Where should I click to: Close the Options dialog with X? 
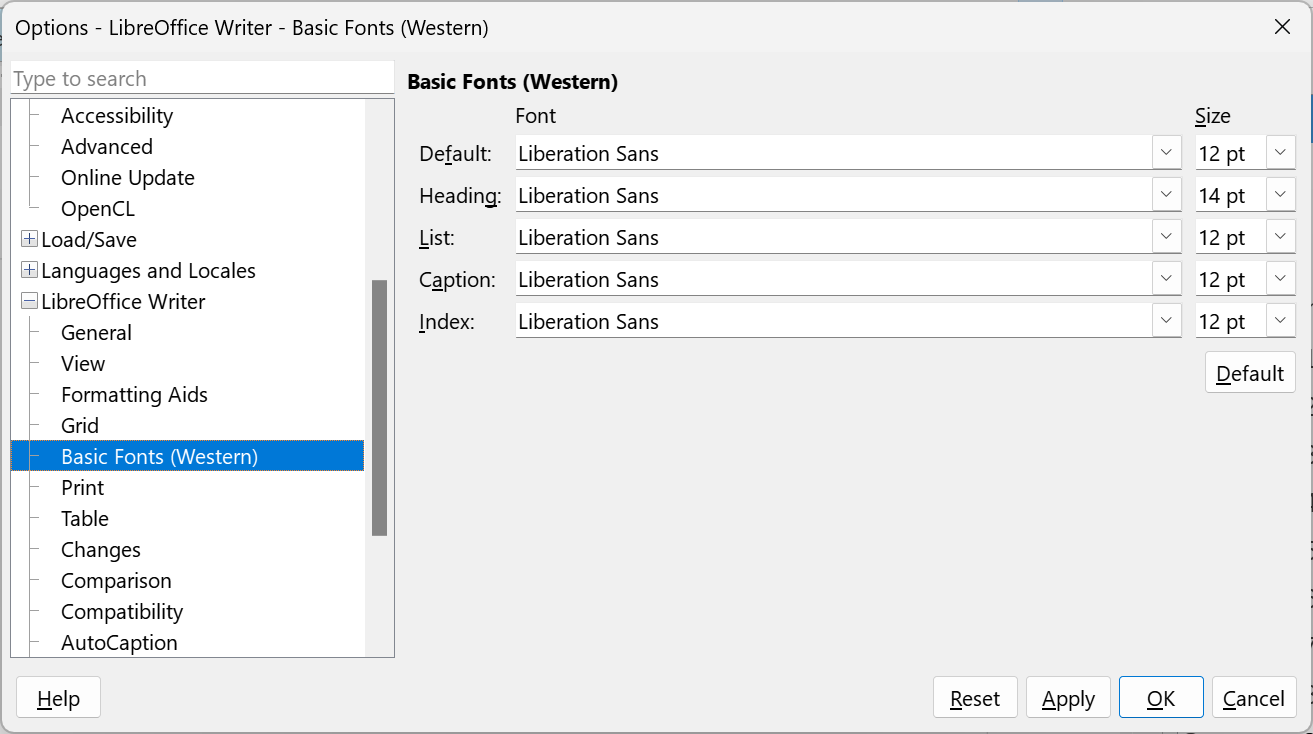[1282, 27]
